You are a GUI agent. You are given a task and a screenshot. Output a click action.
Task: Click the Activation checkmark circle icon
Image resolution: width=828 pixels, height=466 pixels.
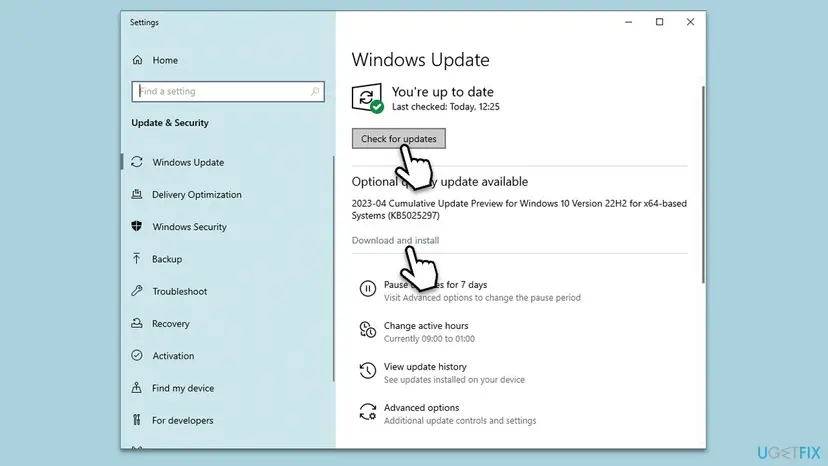(137, 355)
